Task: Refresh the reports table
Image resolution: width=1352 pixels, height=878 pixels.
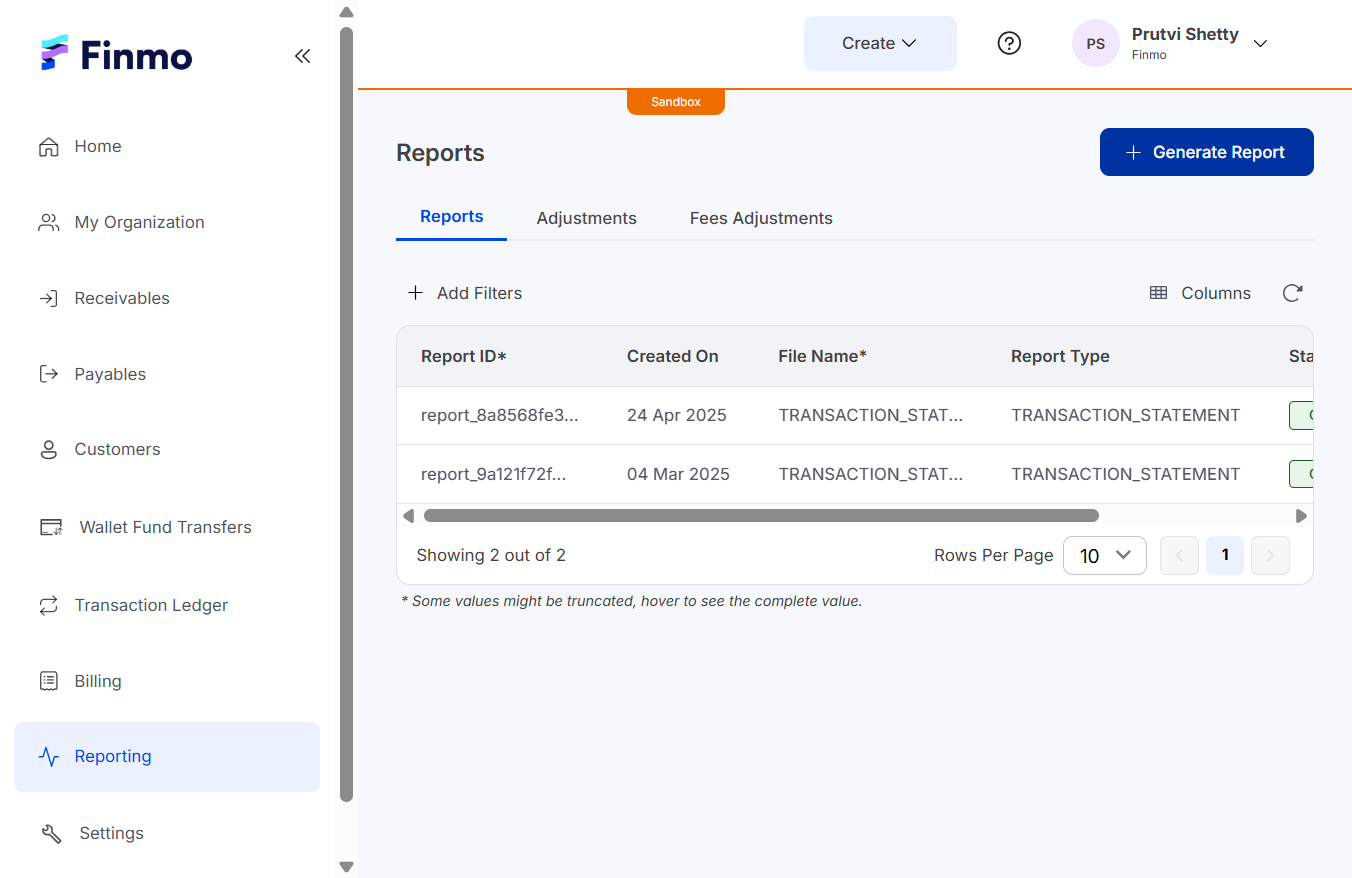Action: (x=1292, y=293)
